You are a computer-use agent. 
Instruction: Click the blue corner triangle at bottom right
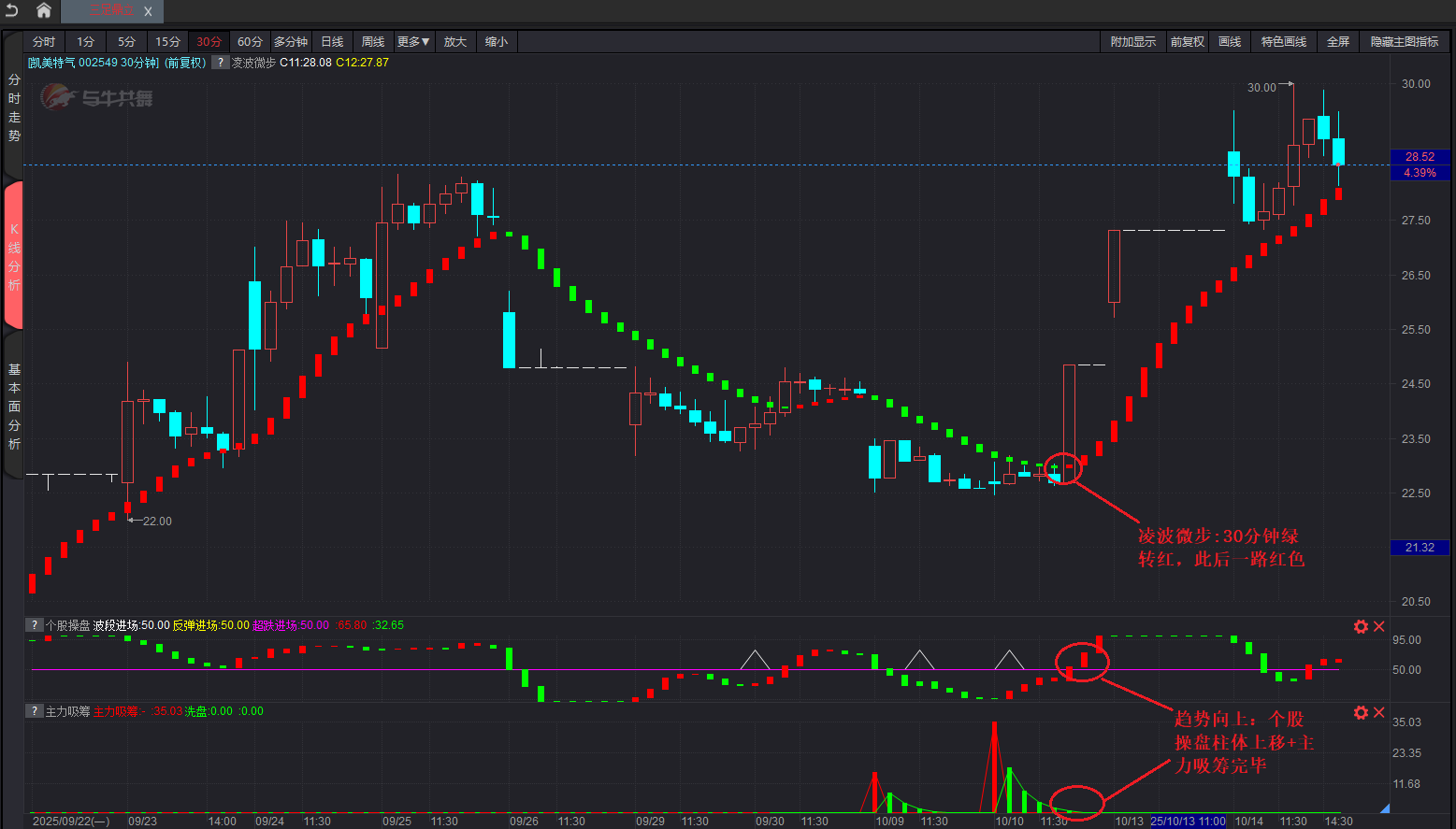tap(1385, 808)
